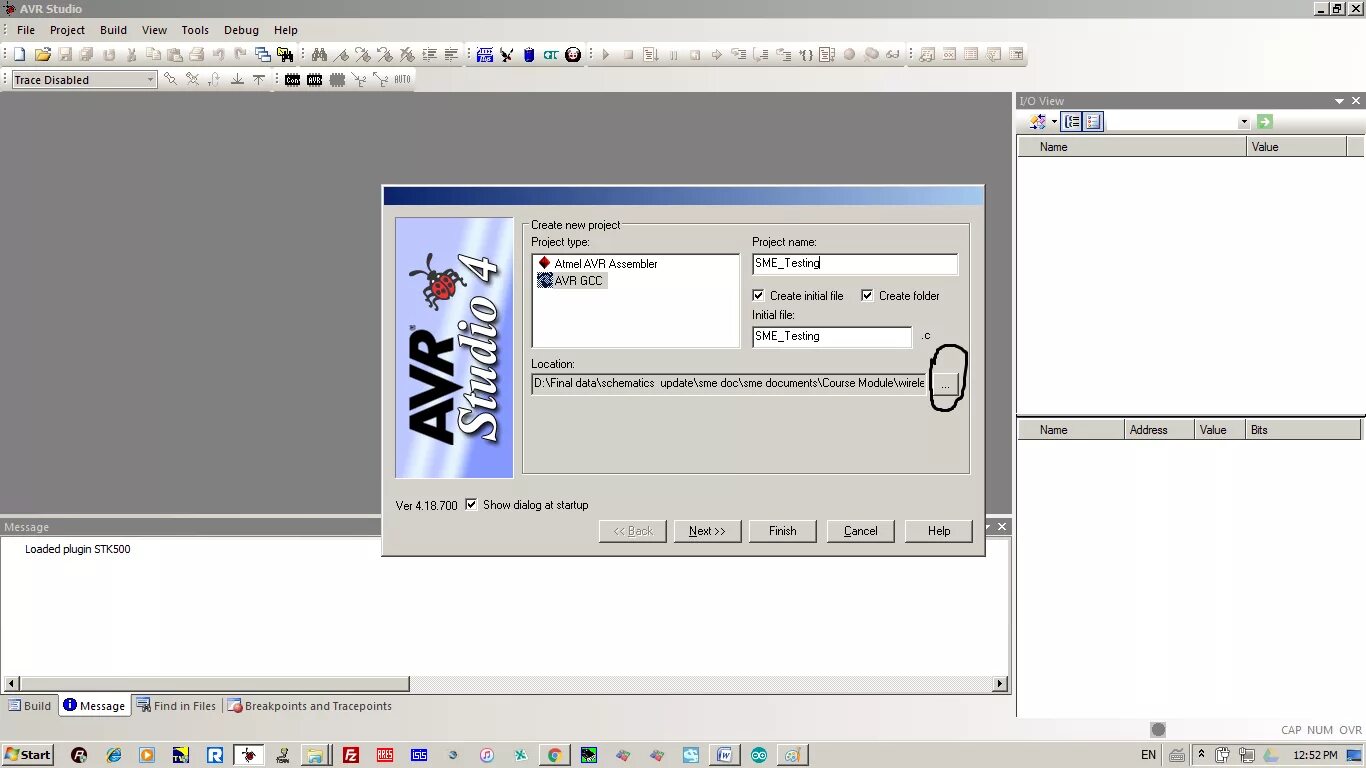Open the Build menu

113,30
